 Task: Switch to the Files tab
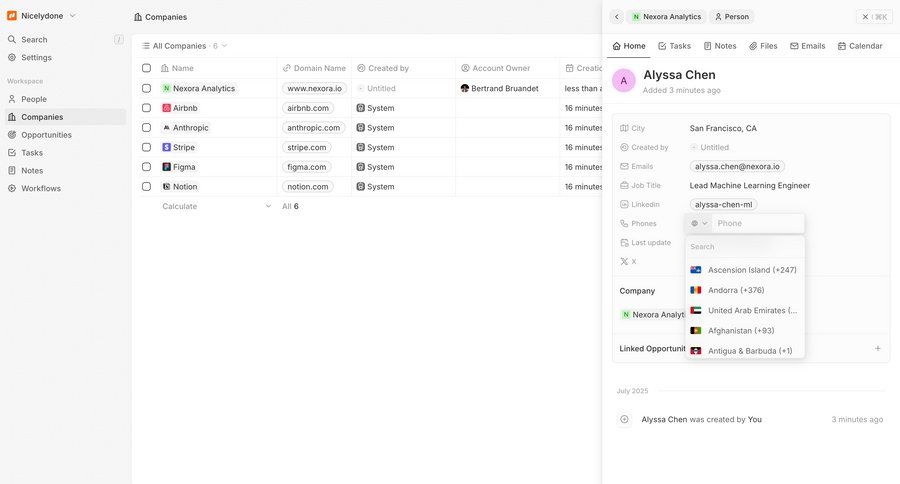coord(763,46)
